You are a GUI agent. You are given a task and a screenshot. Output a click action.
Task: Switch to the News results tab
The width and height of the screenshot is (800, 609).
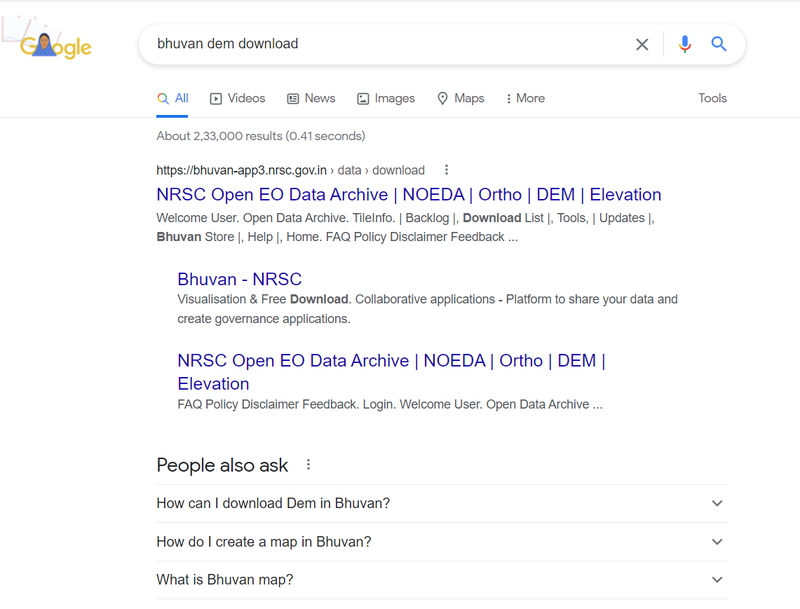click(311, 98)
